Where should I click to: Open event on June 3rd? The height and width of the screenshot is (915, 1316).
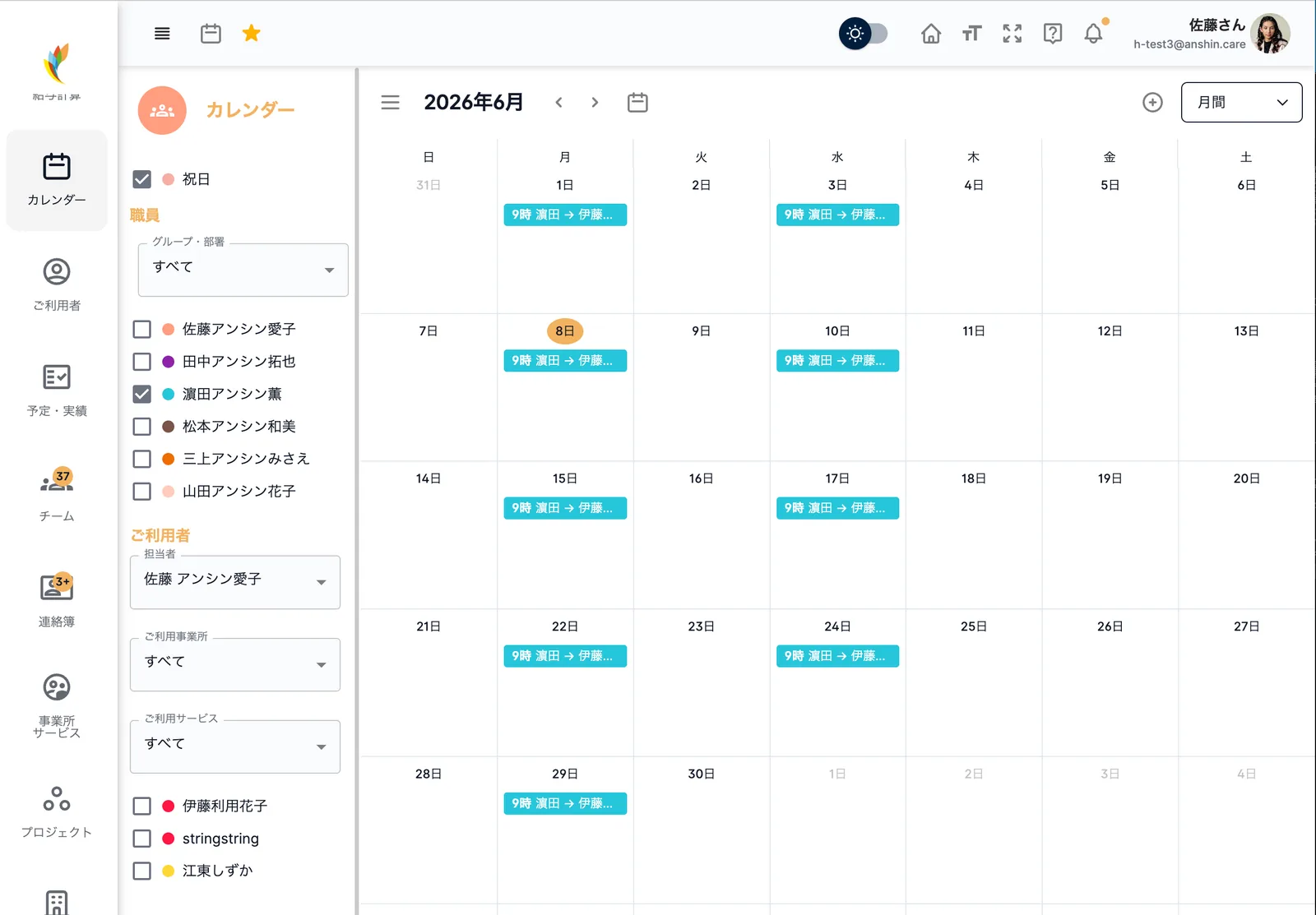[837, 215]
